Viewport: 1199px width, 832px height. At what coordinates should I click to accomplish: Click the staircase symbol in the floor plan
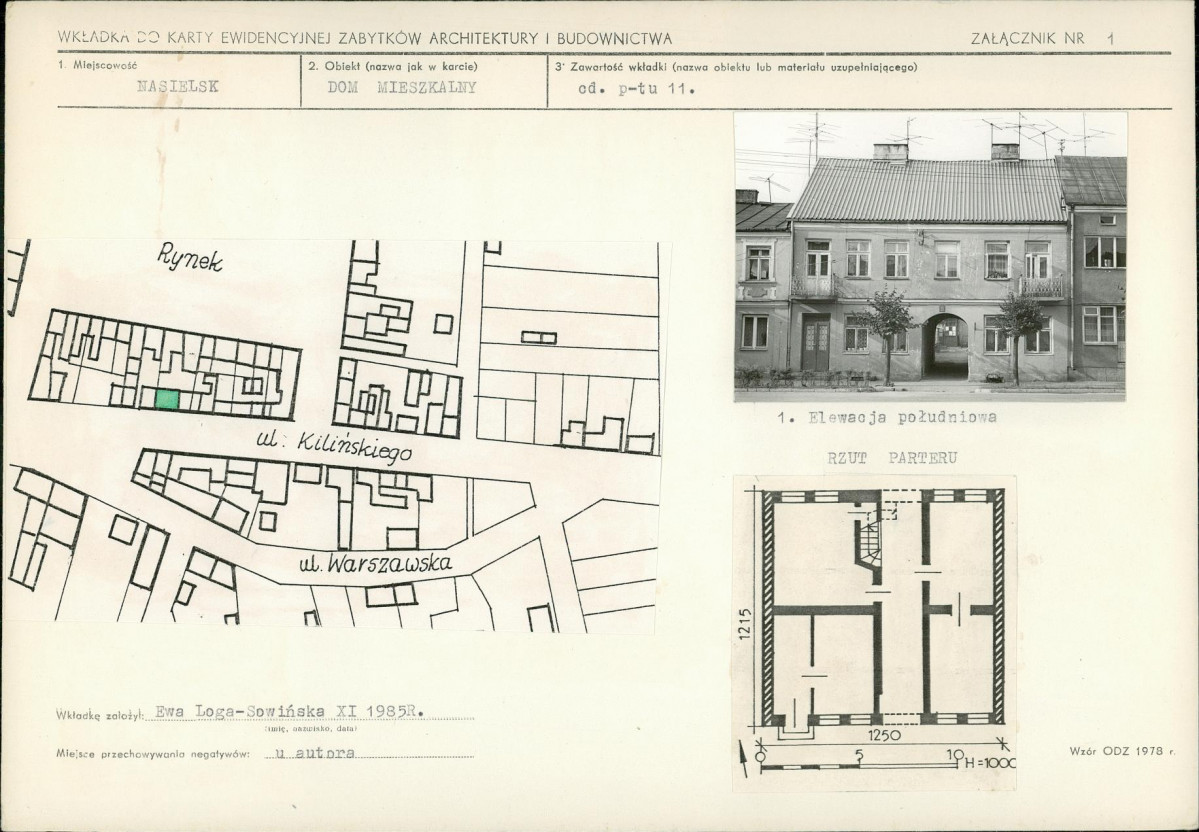tap(869, 539)
